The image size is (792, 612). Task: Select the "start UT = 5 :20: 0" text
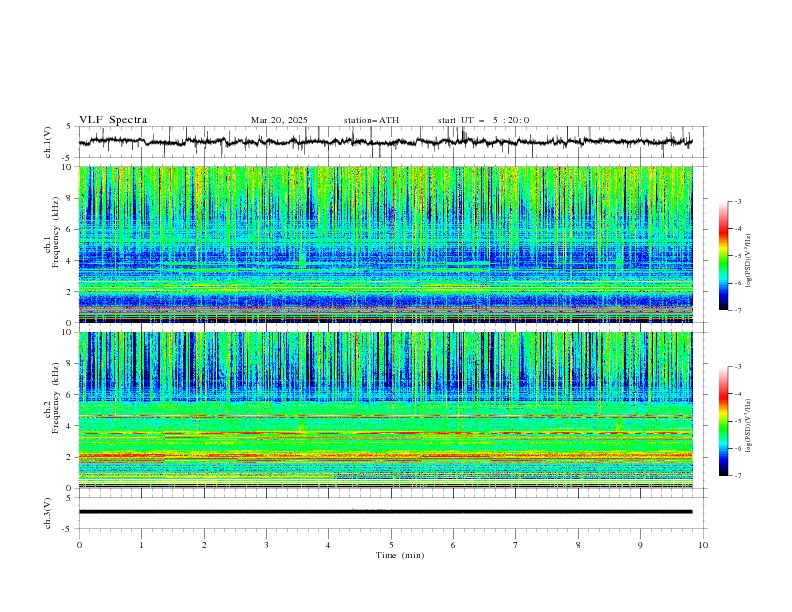tap(483, 120)
